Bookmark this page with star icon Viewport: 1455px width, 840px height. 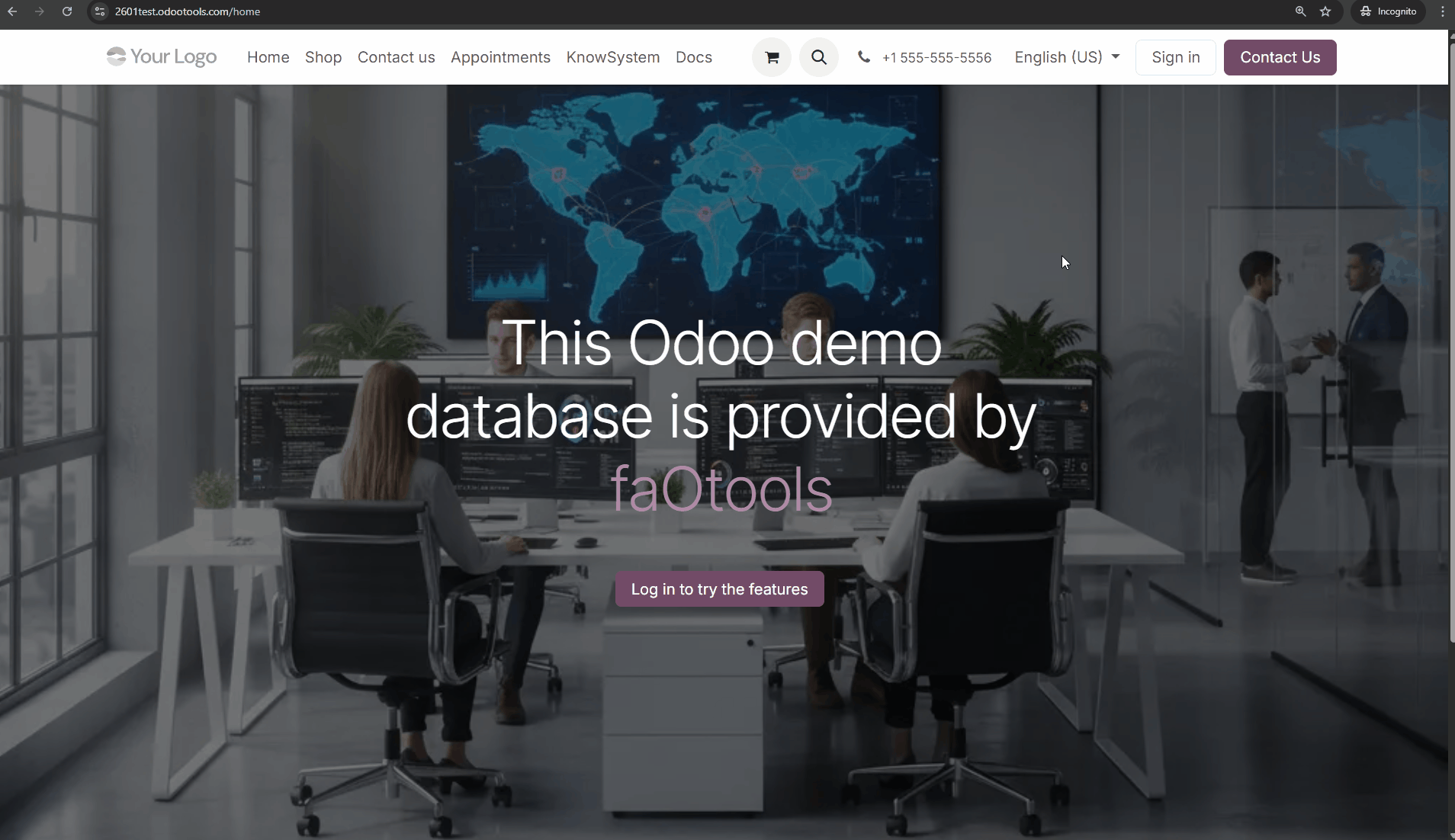1325,11
